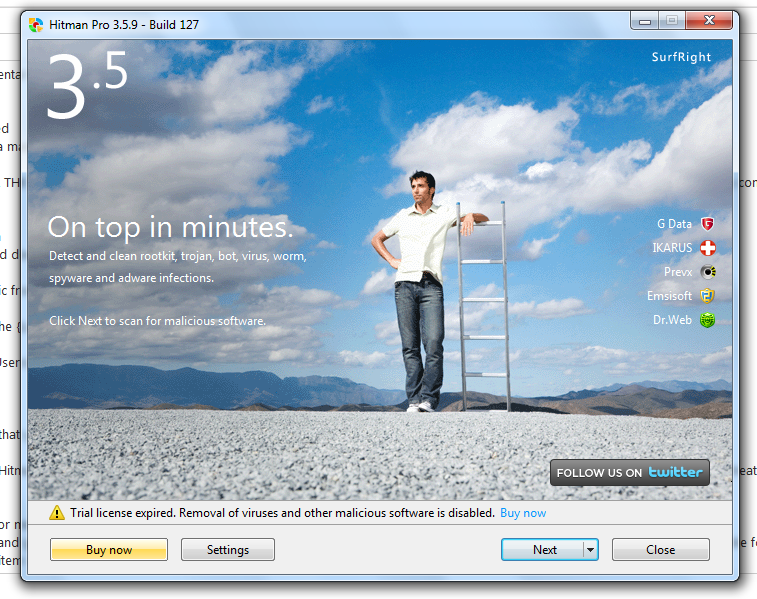Click the Emsisoft shield icon
The height and width of the screenshot is (599, 757).
[x=707, y=296]
